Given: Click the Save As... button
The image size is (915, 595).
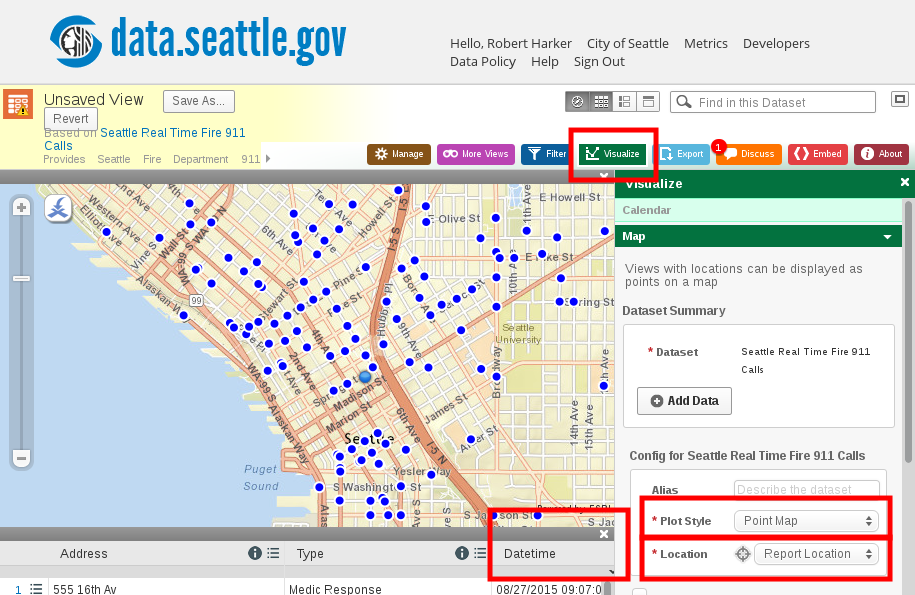Looking at the screenshot, I should (199, 101).
